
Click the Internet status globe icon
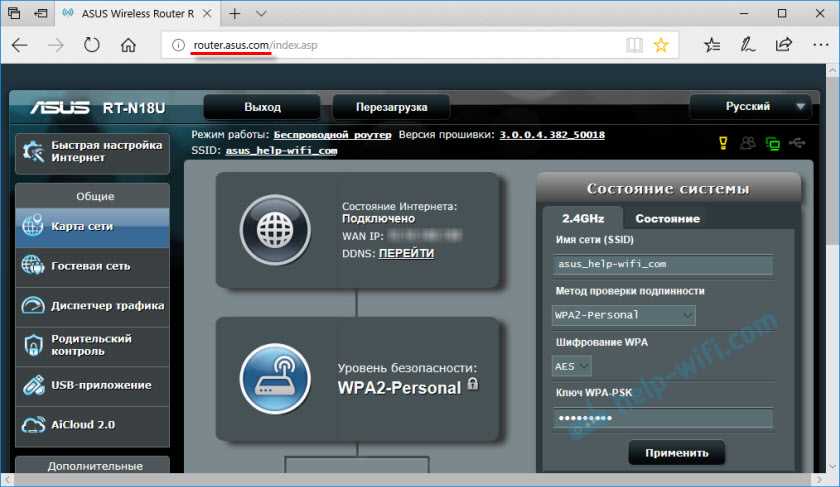[275, 230]
